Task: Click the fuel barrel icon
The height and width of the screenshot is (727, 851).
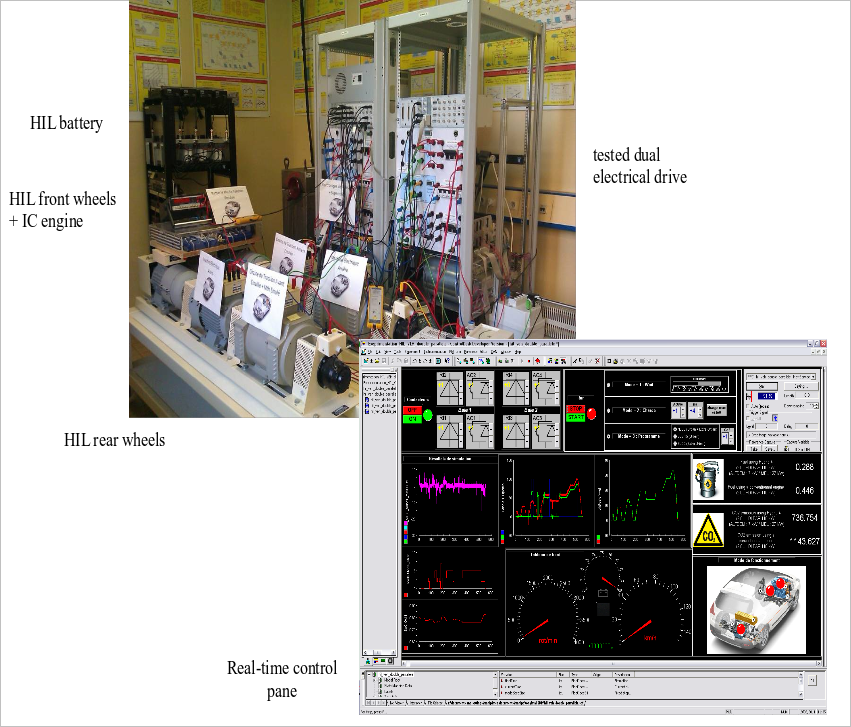Action: coord(710,477)
